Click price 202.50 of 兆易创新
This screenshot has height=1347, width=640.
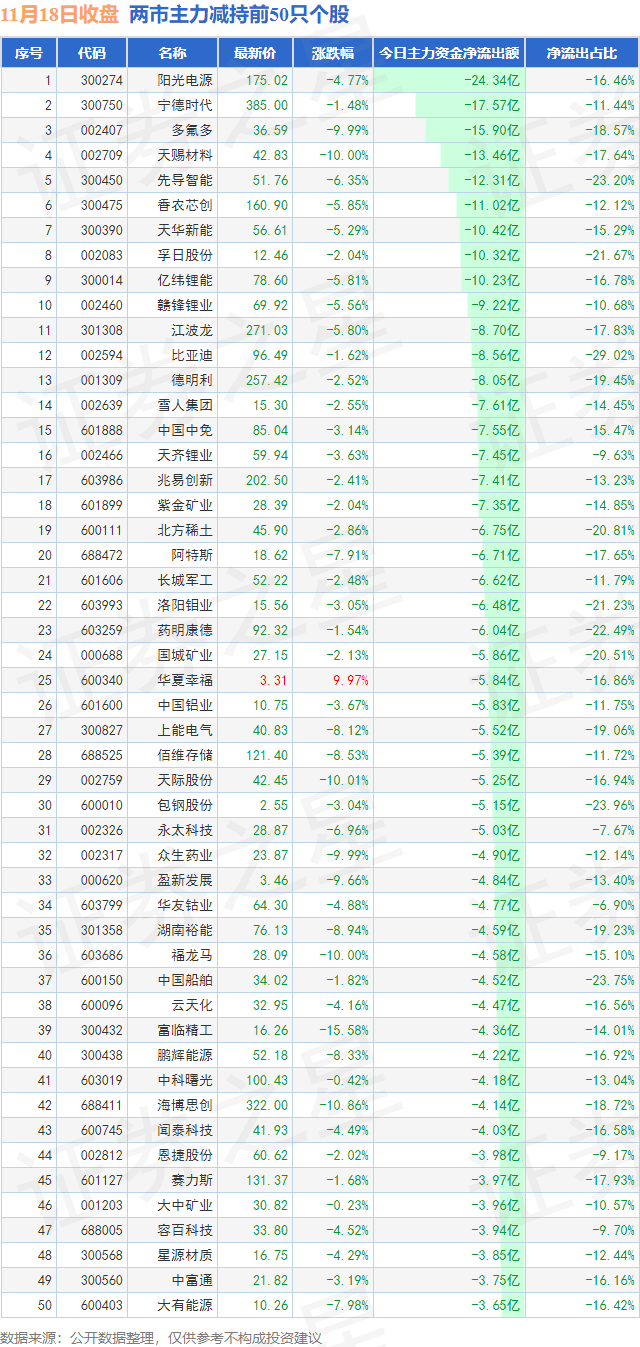pyautogui.click(x=266, y=480)
